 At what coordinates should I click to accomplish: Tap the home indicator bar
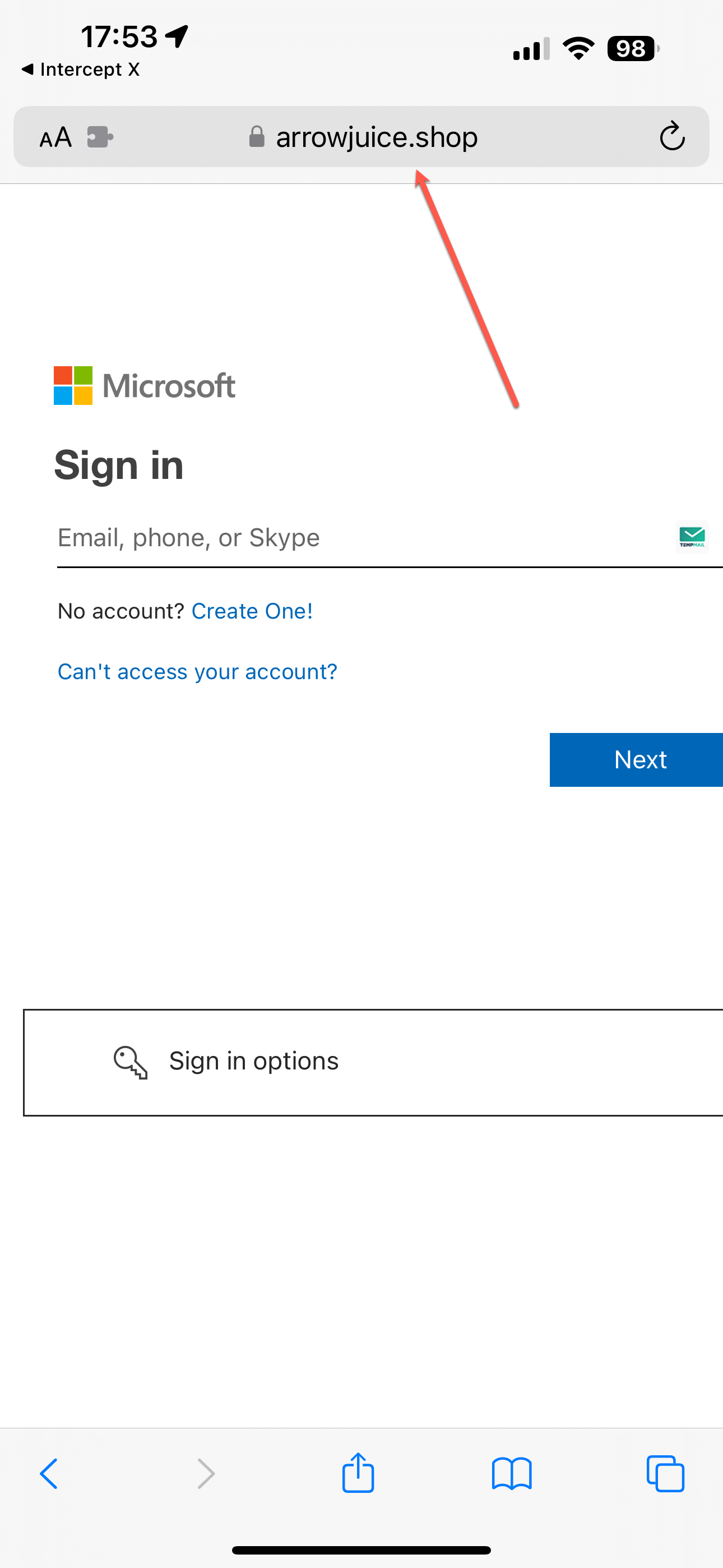[x=361, y=1549]
